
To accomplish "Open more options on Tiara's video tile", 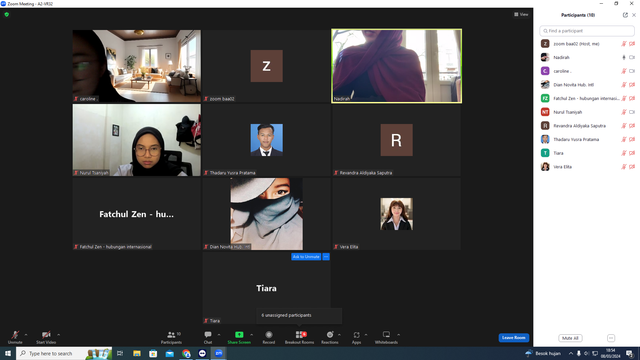I will click(x=326, y=257).
